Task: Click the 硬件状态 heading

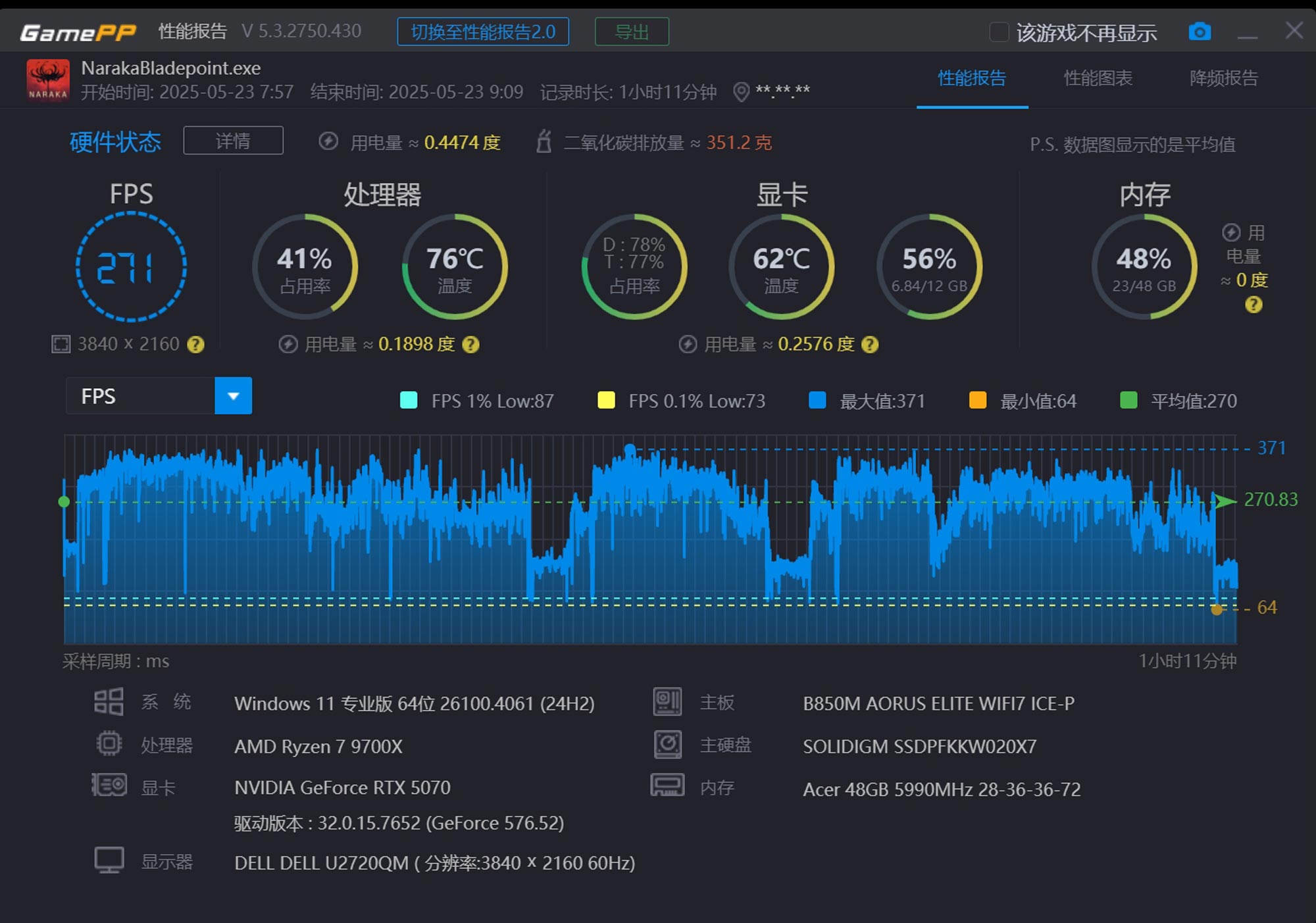Action: [115, 141]
